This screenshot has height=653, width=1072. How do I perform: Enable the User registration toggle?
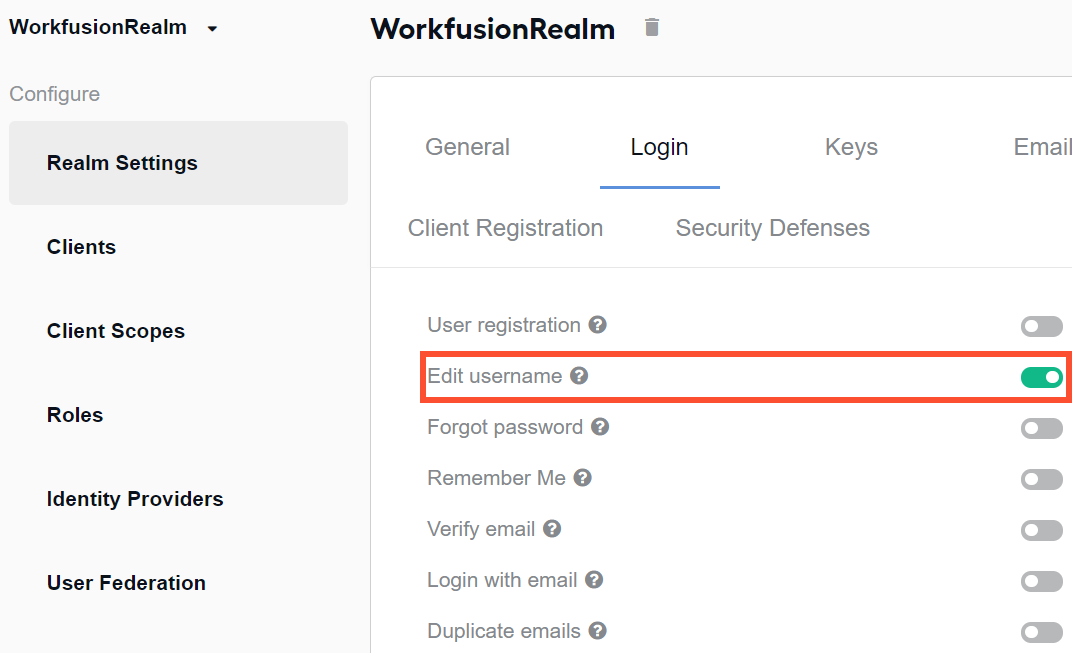point(1041,326)
